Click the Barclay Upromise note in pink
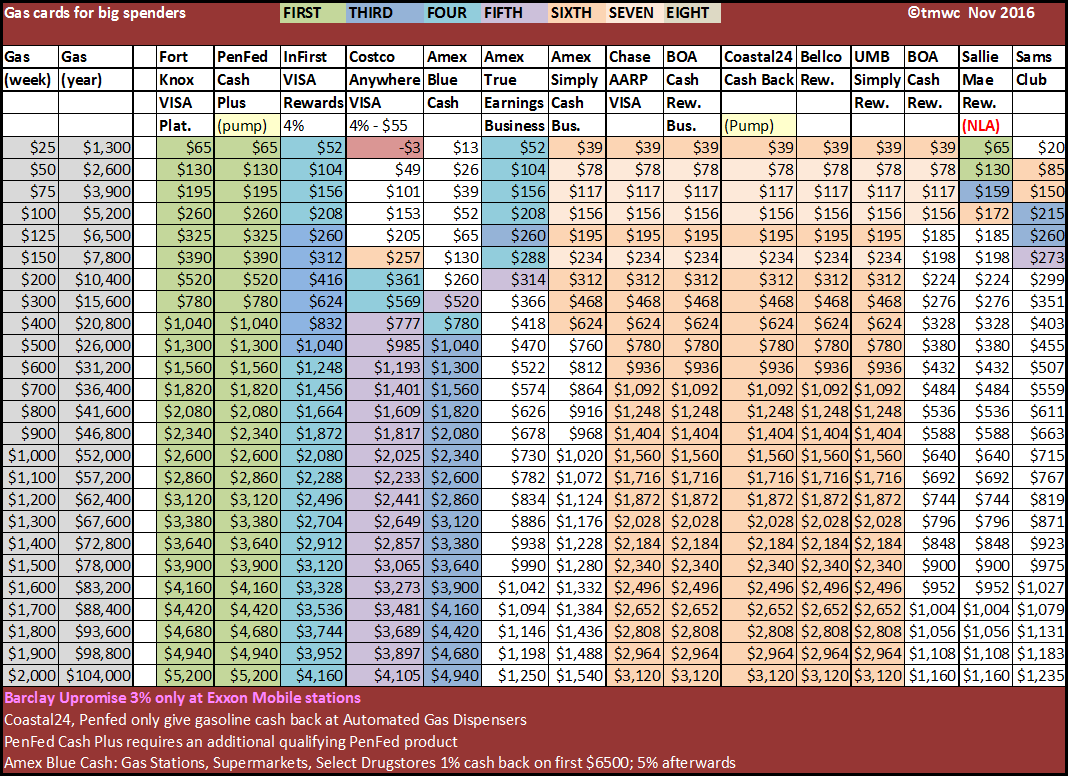This screenshot has width=1068, height=776. [183, 697]
